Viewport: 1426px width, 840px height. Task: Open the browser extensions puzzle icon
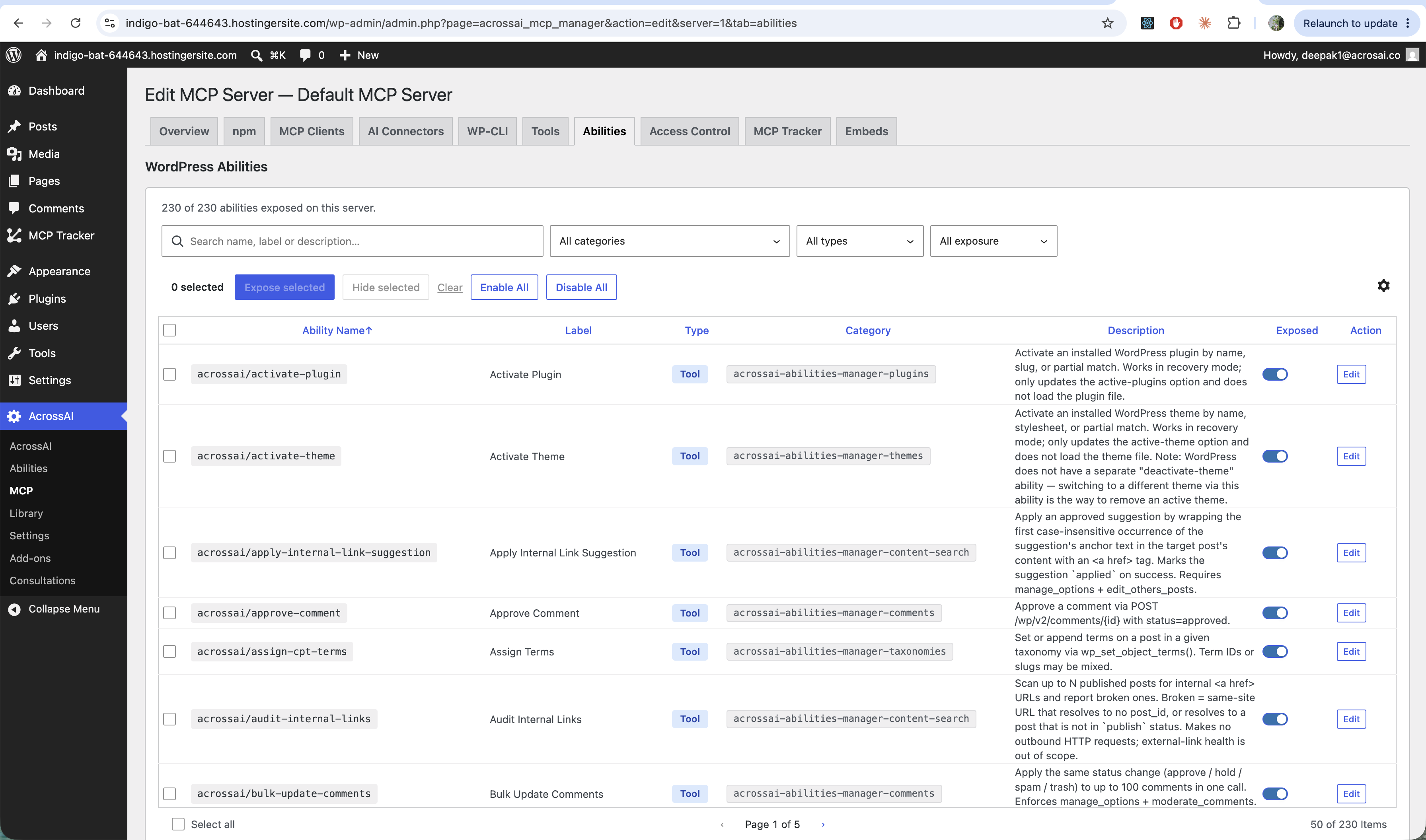pos(1233,23)
